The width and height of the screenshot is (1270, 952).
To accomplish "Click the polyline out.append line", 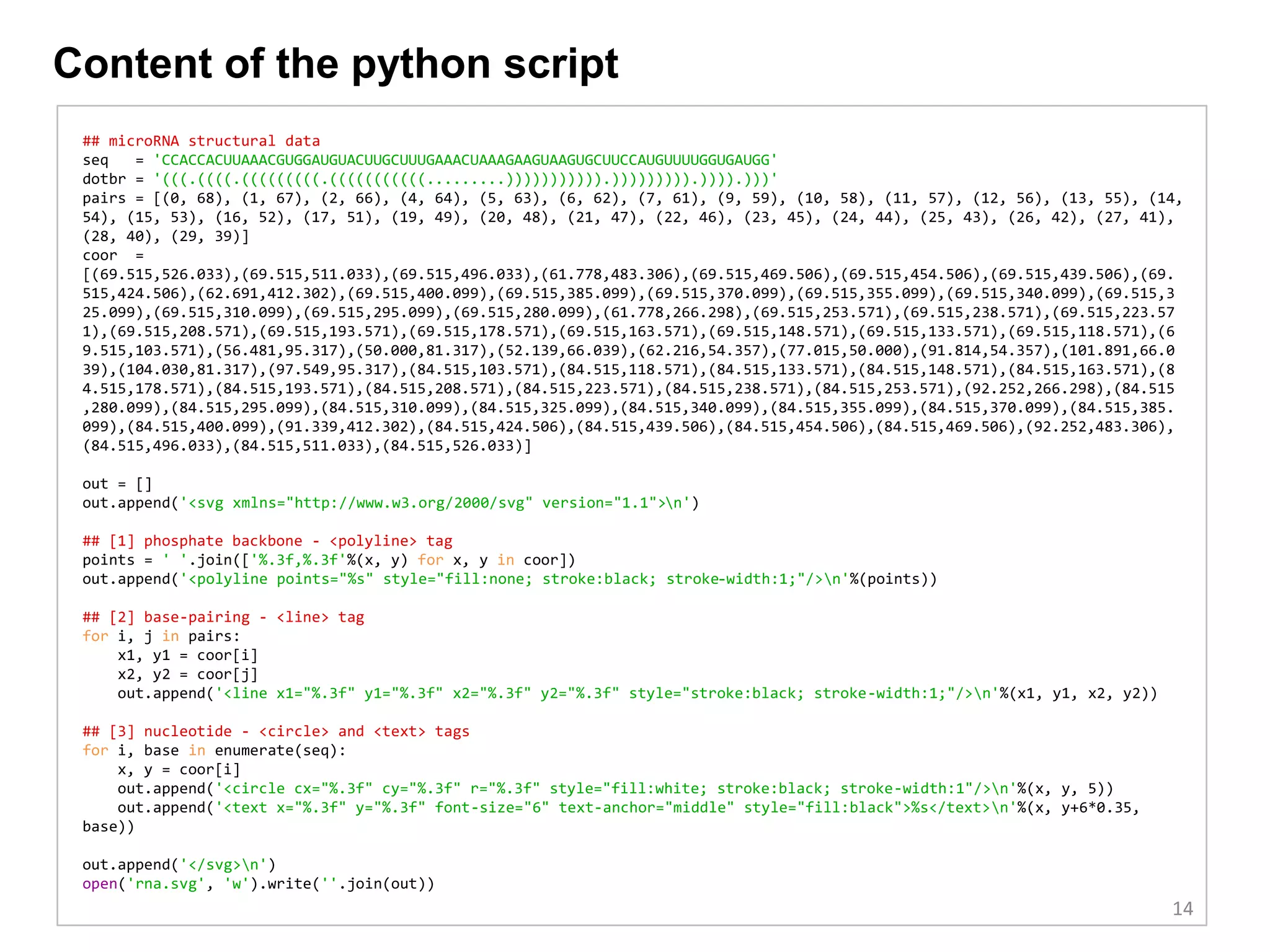I will click(x=510, y=580).
